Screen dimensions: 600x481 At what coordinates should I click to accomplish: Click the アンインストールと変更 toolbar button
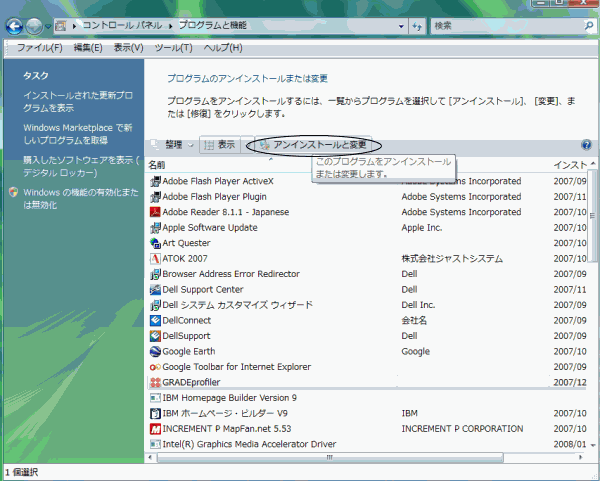pyautogui.click(x=313, y=145)
